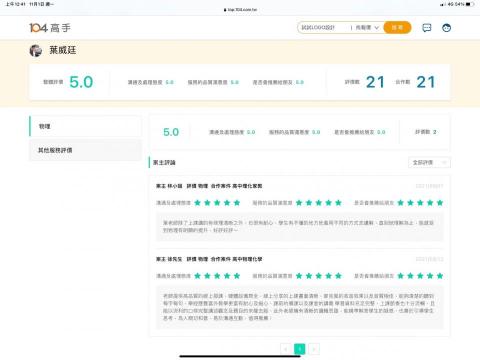Click the 合作數 21 count

426,82
